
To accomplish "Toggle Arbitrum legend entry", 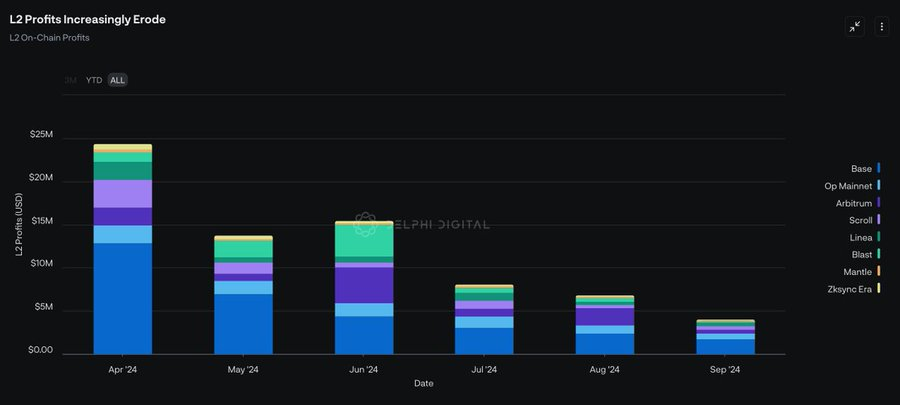I will pos(858,203).
